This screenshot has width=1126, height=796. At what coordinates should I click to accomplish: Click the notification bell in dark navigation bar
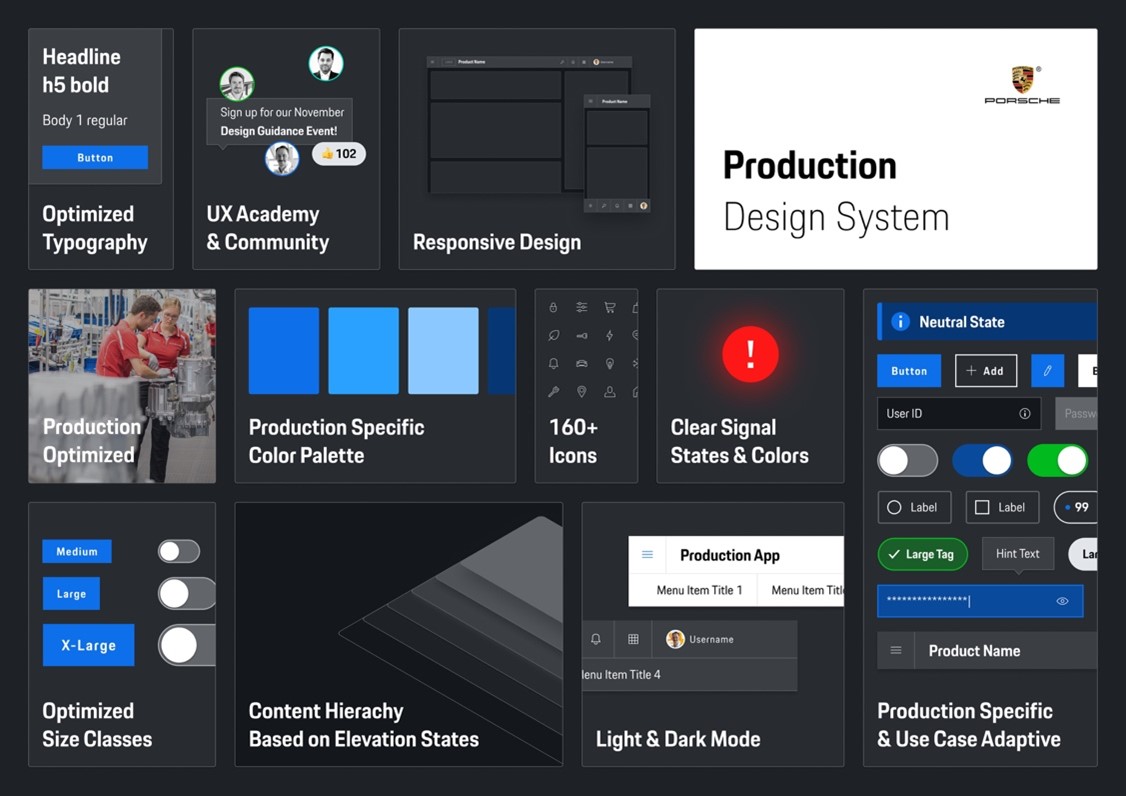coord(596,639)
